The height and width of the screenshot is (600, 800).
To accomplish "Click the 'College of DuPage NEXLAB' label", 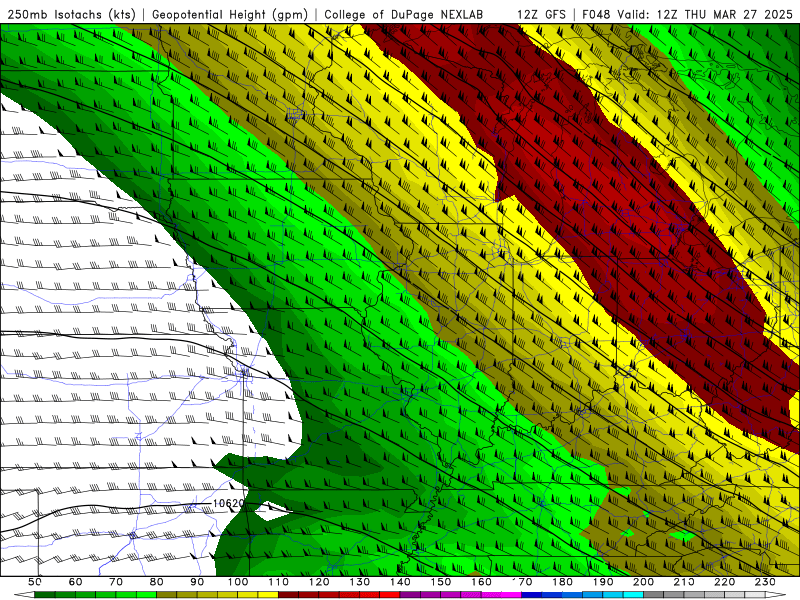I will point(404,14).
